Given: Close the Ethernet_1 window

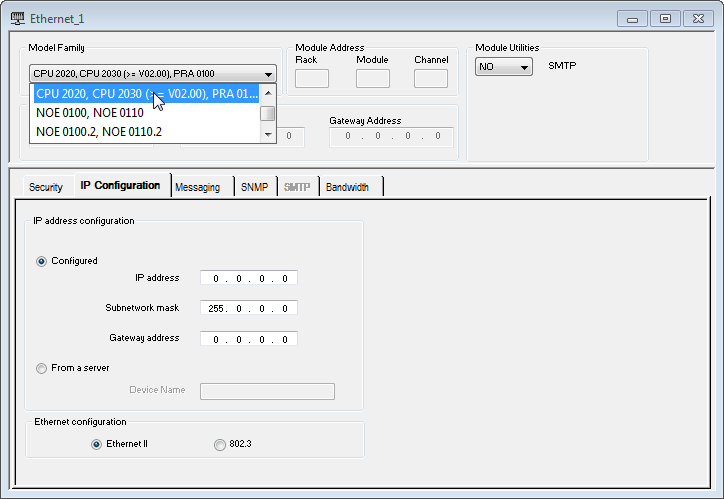Looking at the screenshot, I should coord(699,19).
